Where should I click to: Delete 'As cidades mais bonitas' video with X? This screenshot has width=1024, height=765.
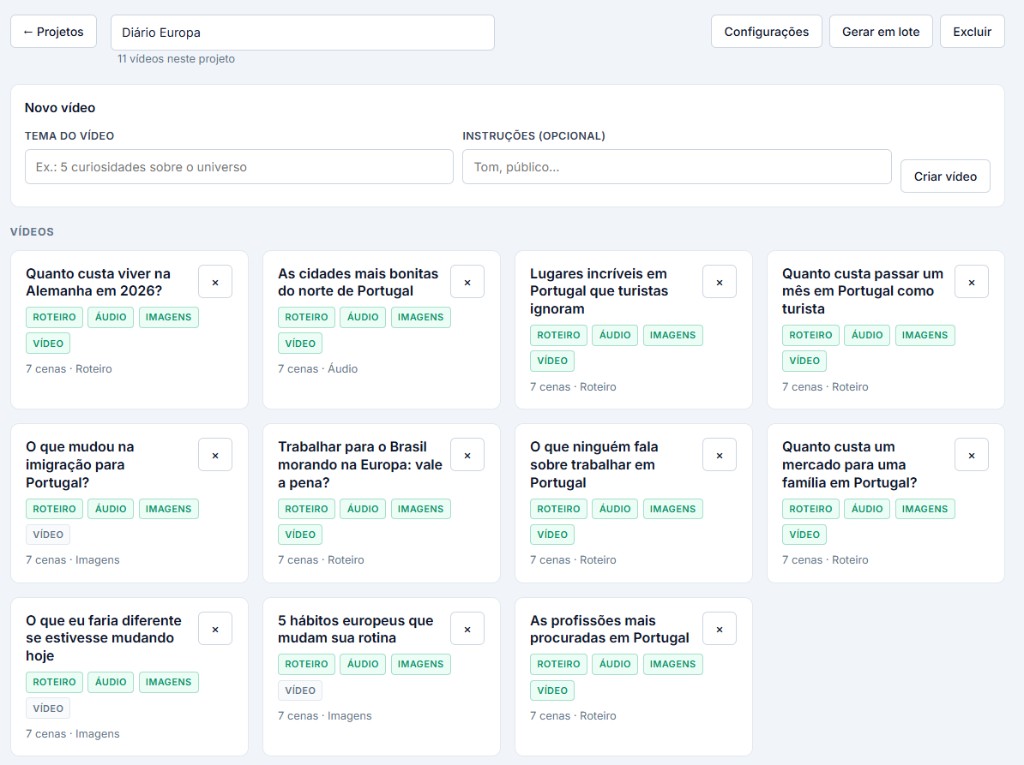[x=467, y=282]
